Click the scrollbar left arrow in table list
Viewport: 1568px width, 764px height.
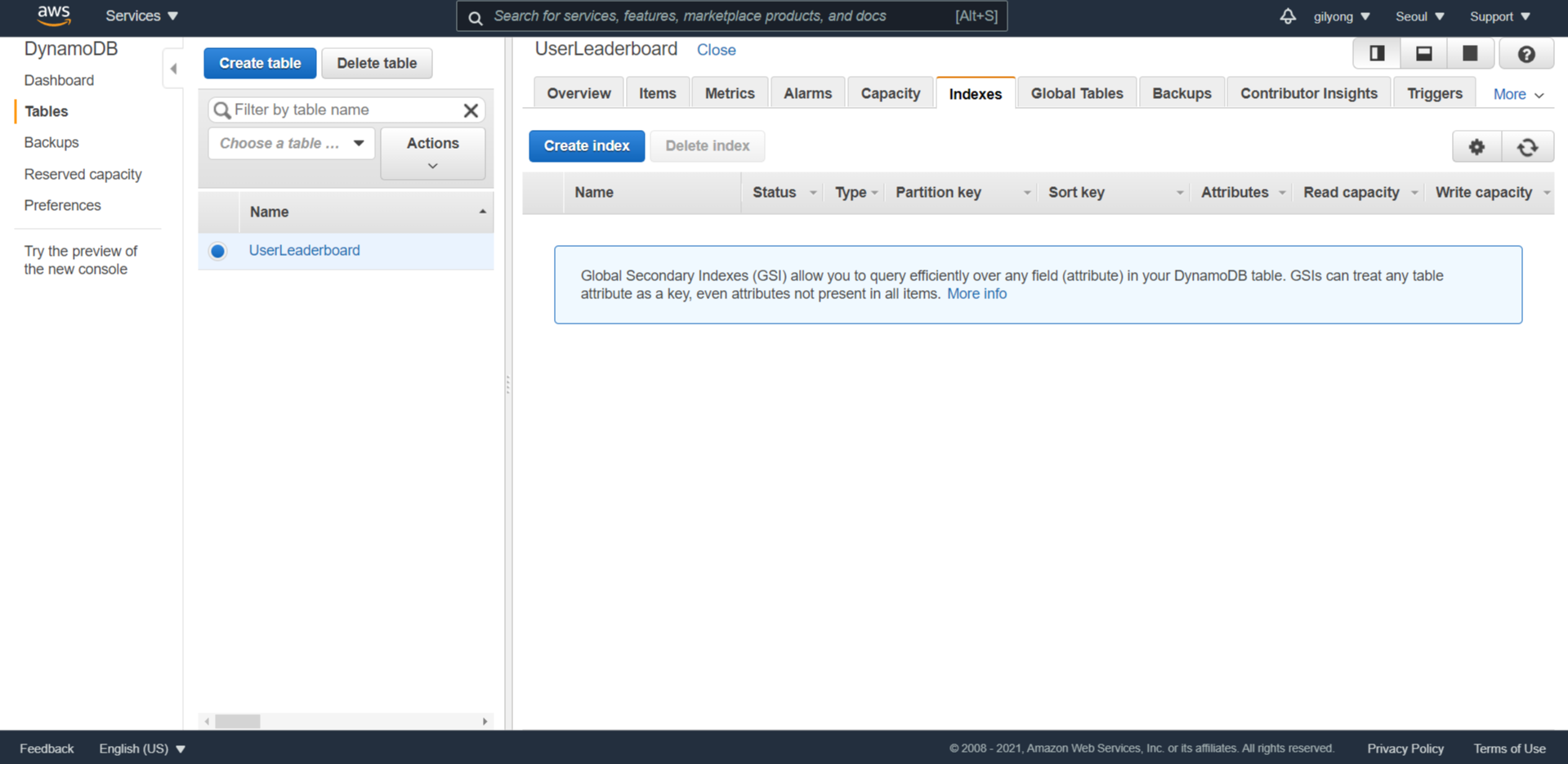(x=207, y=722)
